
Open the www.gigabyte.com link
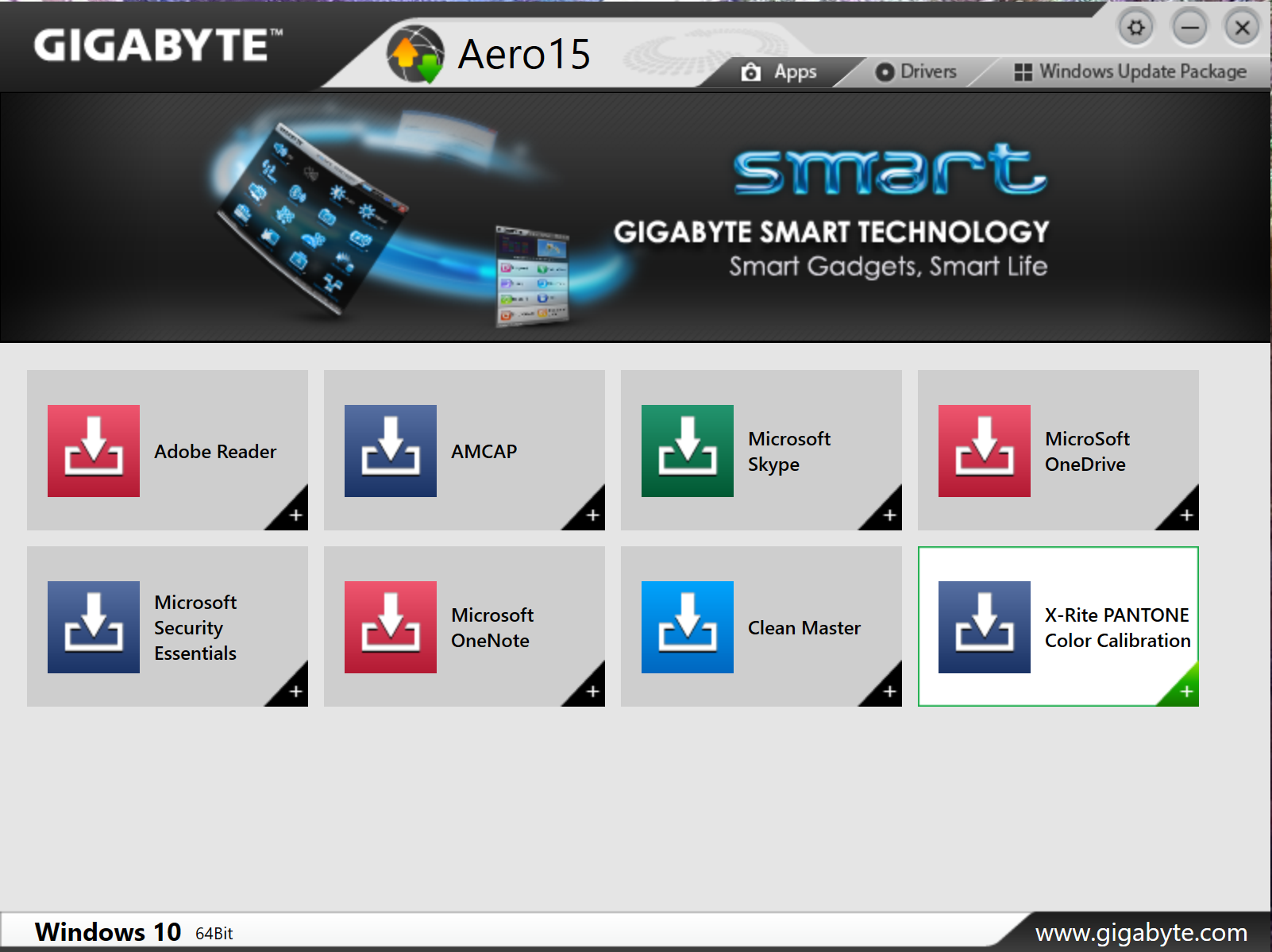tap(1141, 932)
